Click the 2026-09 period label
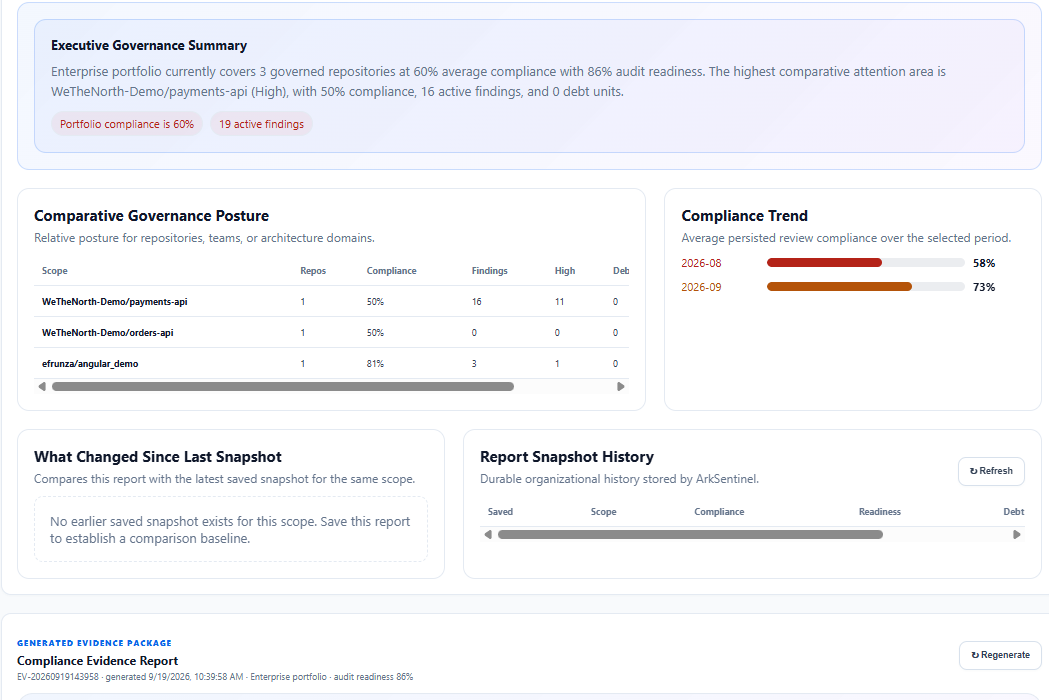Image resolution: width=1049 pixels, height=700 pixels. click(701, 287)
